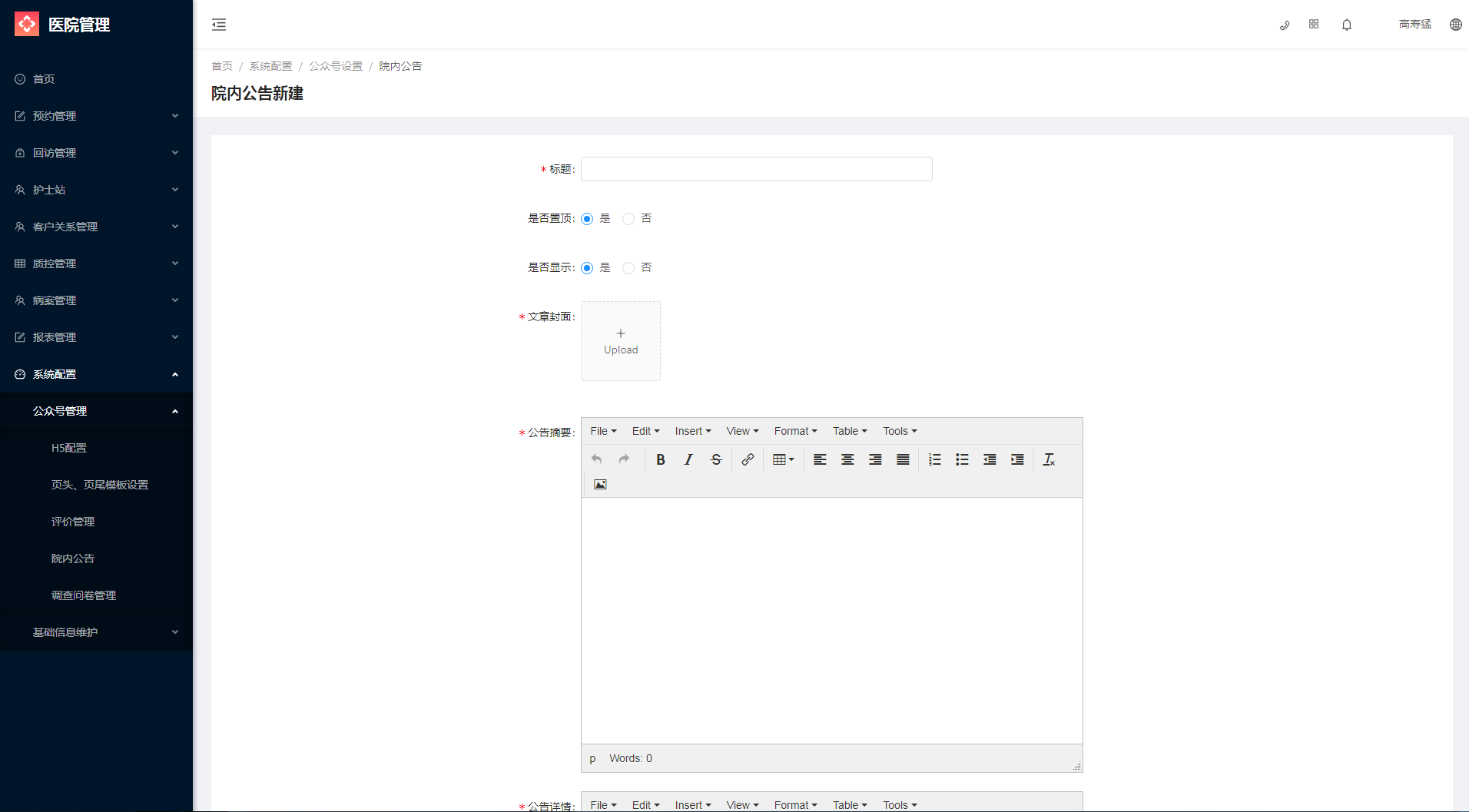Redo the edit in the summary editor
The image size is (1469, 812).
click(x=624, y=459)
